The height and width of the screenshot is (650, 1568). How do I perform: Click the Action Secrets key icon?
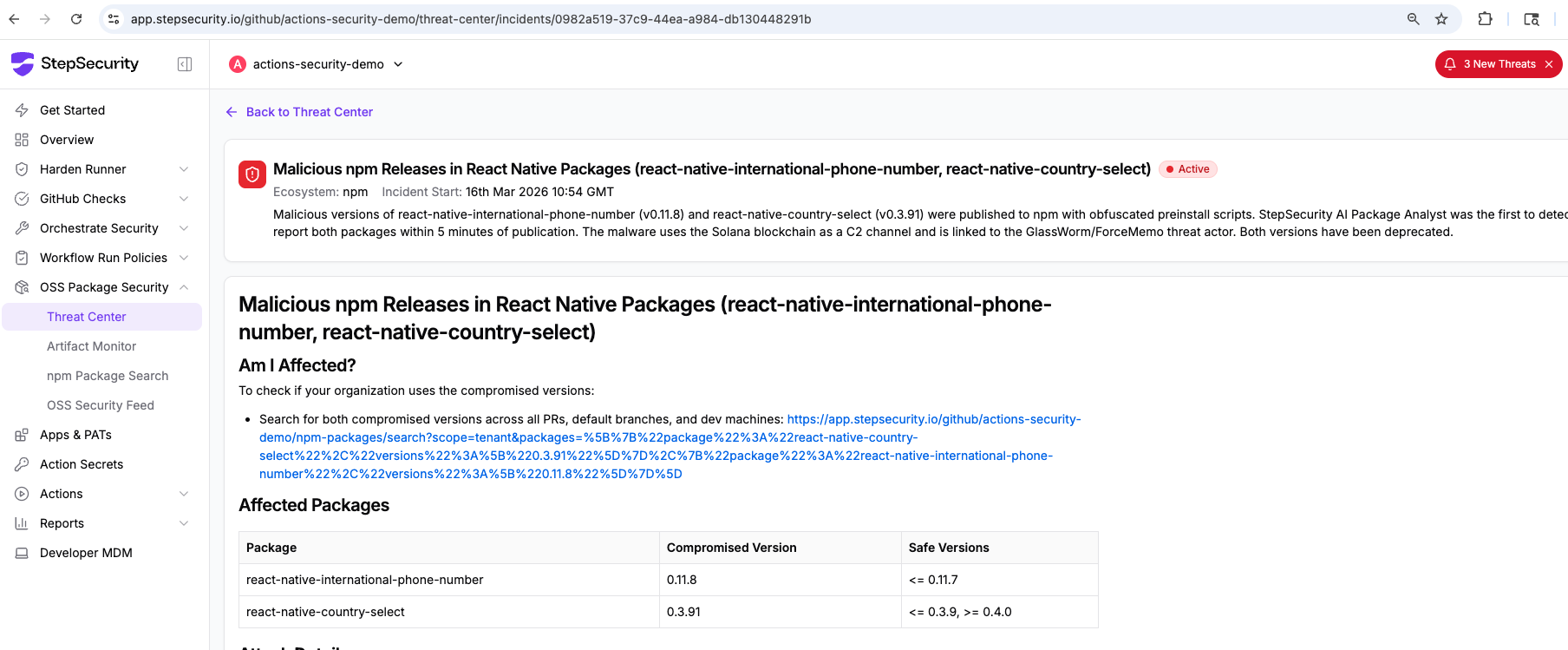point(22,464)
